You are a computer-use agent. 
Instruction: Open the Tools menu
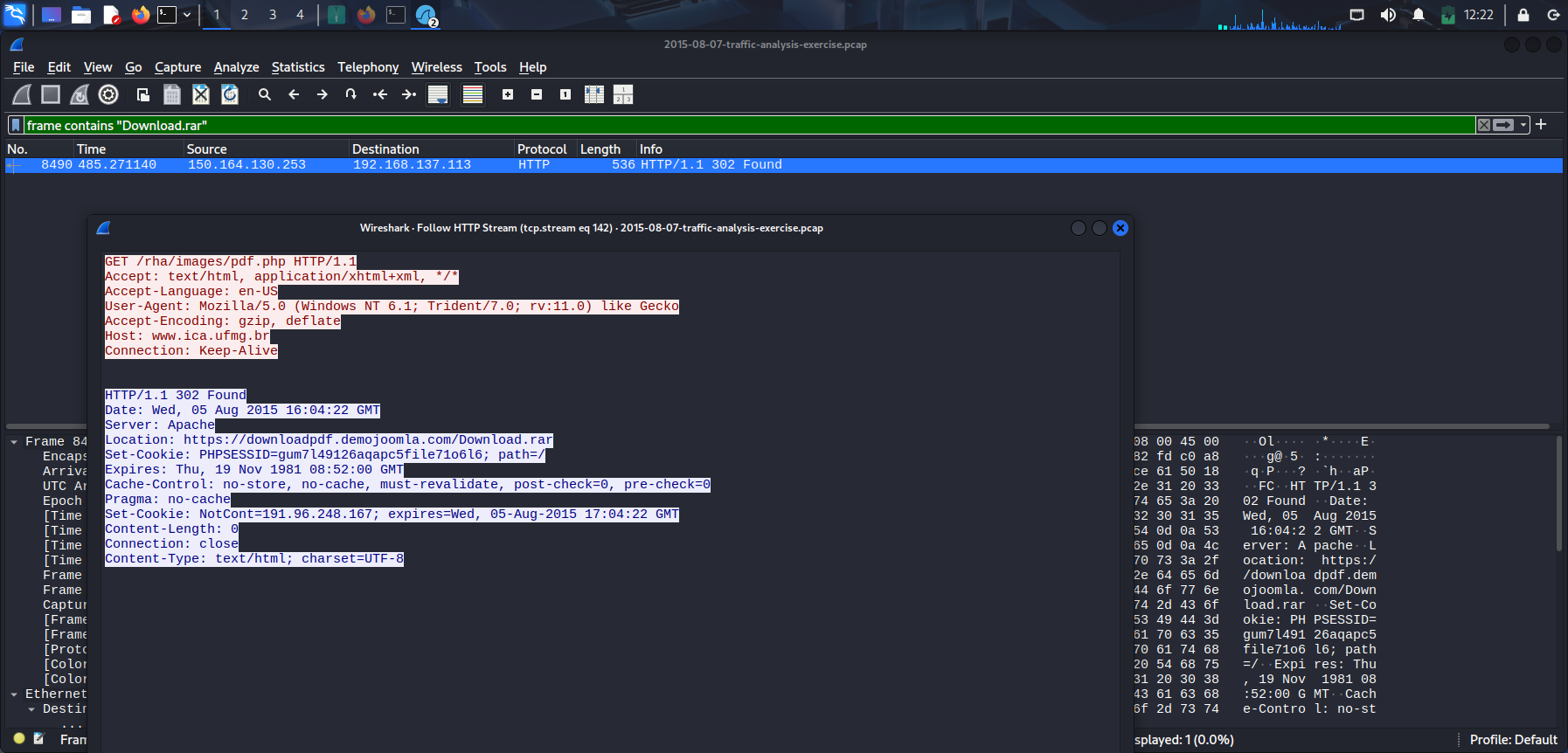coord(490,67)
